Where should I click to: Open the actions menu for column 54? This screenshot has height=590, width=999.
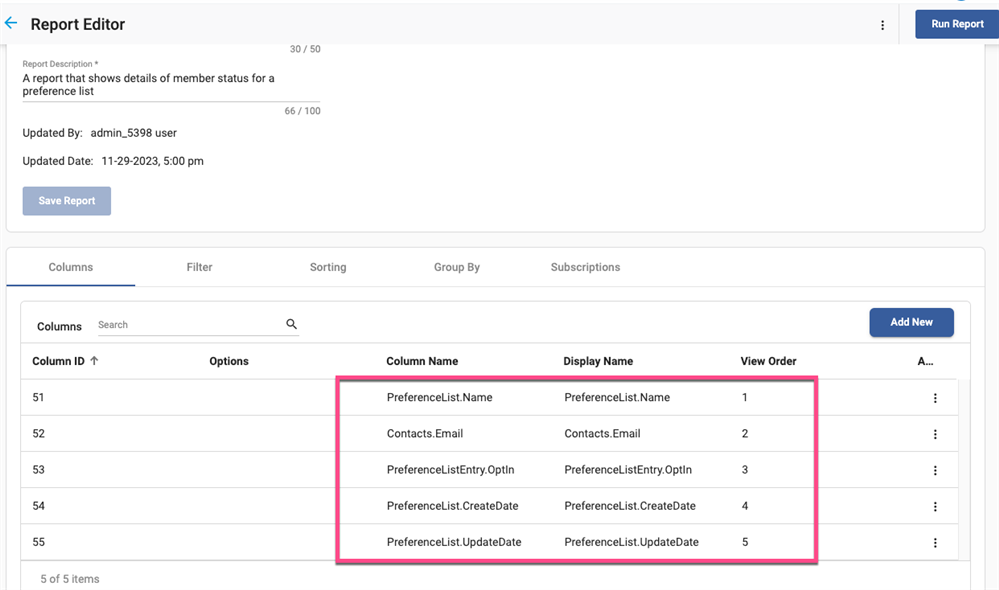[935, 506]
